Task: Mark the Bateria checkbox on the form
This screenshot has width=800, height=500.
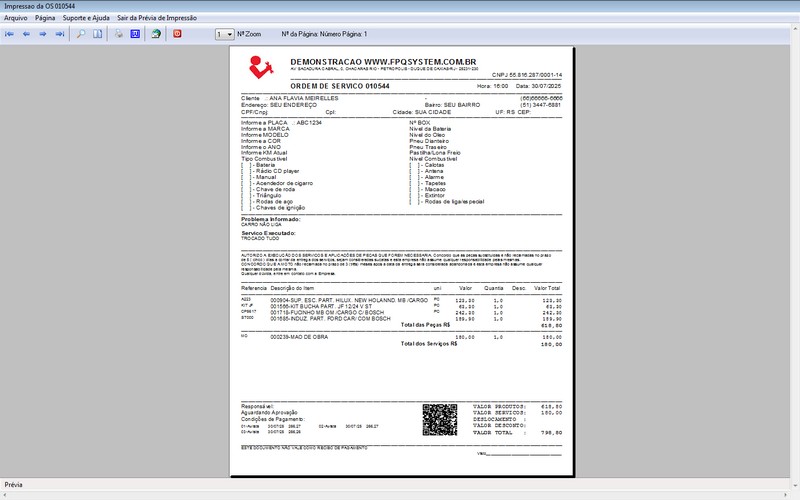Action: point(245,165)
